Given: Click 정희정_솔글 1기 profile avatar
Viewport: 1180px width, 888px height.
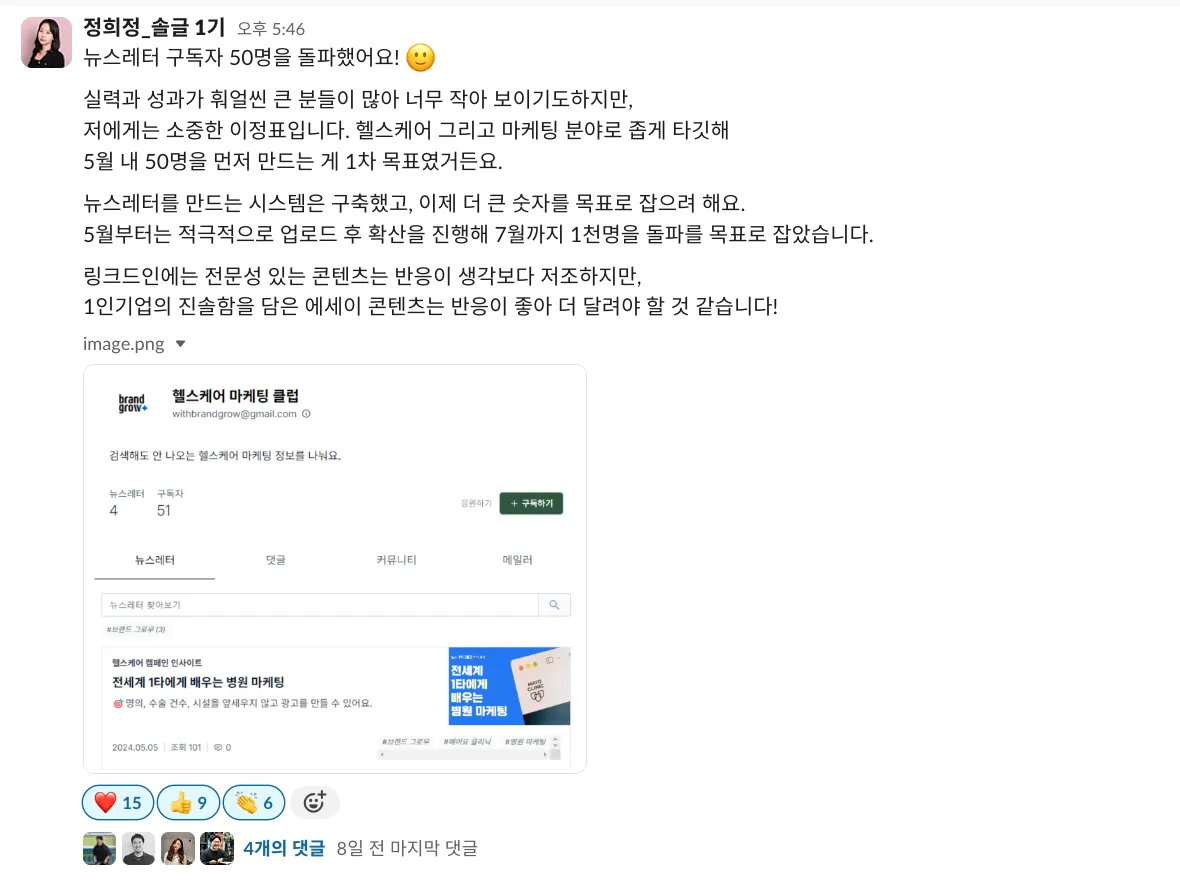Looking at the screenshot, I should 46,43.
